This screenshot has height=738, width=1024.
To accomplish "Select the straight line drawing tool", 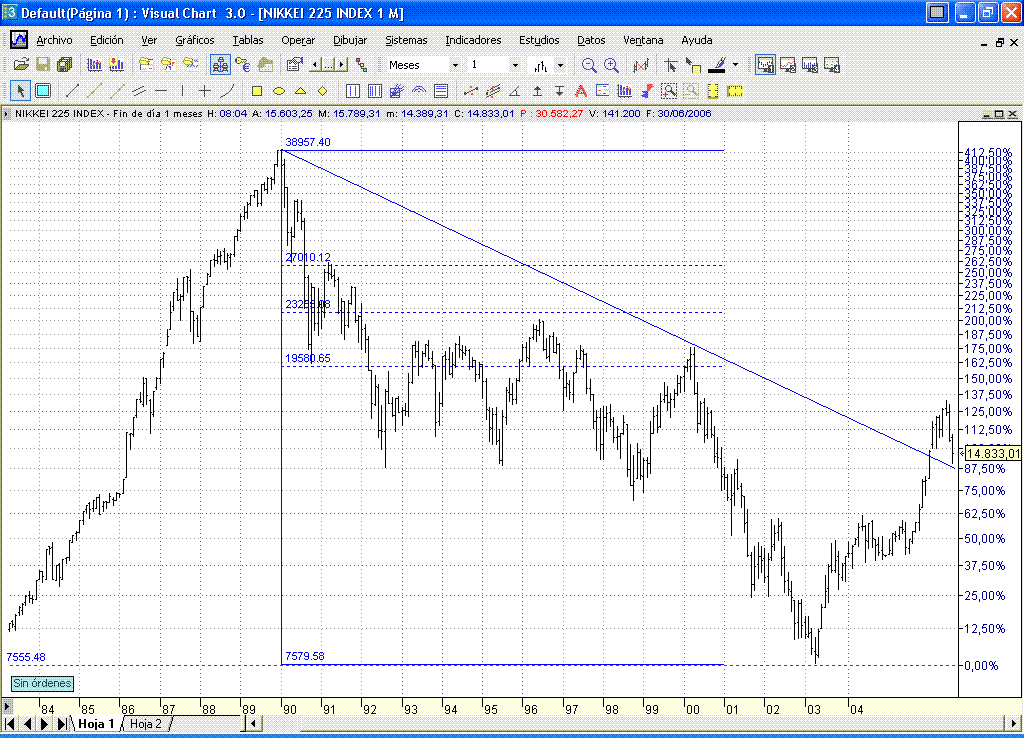I will click(x=72, y=91).
